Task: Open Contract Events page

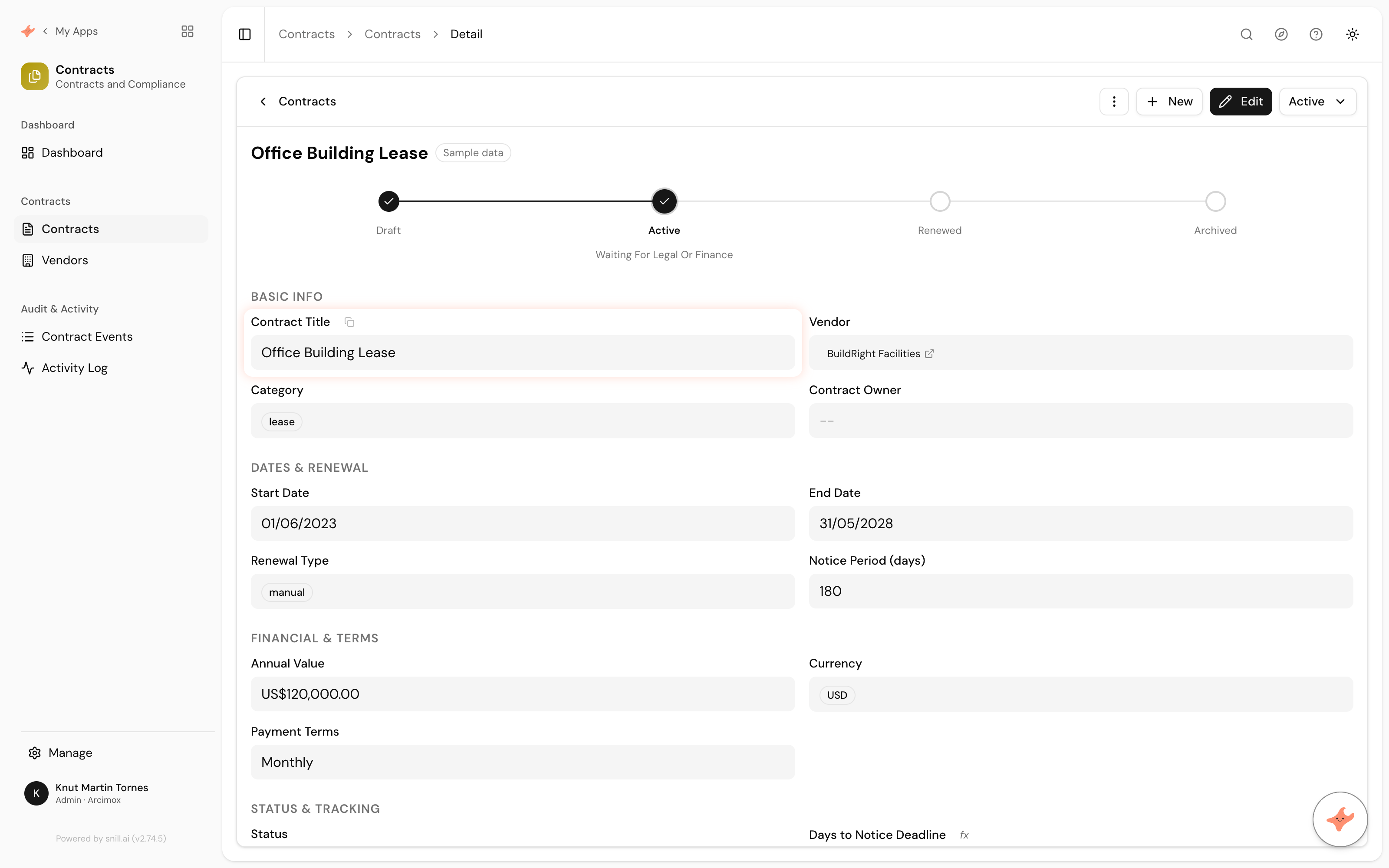Action: click(111, 336)
